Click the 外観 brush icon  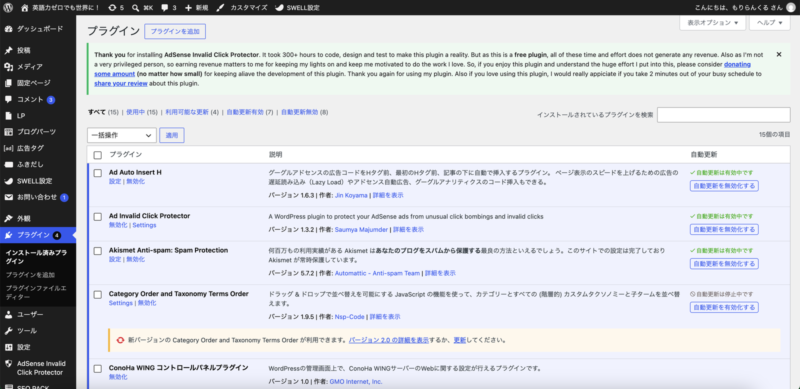click(8, 218)
